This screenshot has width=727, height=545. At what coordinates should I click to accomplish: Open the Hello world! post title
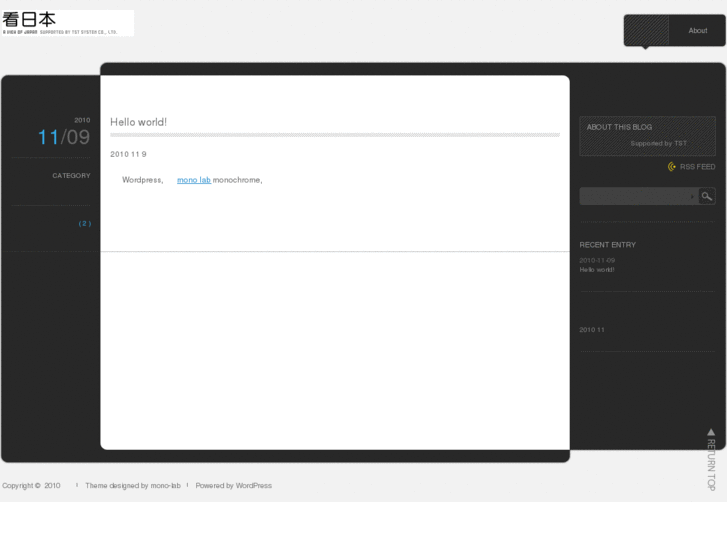click(138, 122)
